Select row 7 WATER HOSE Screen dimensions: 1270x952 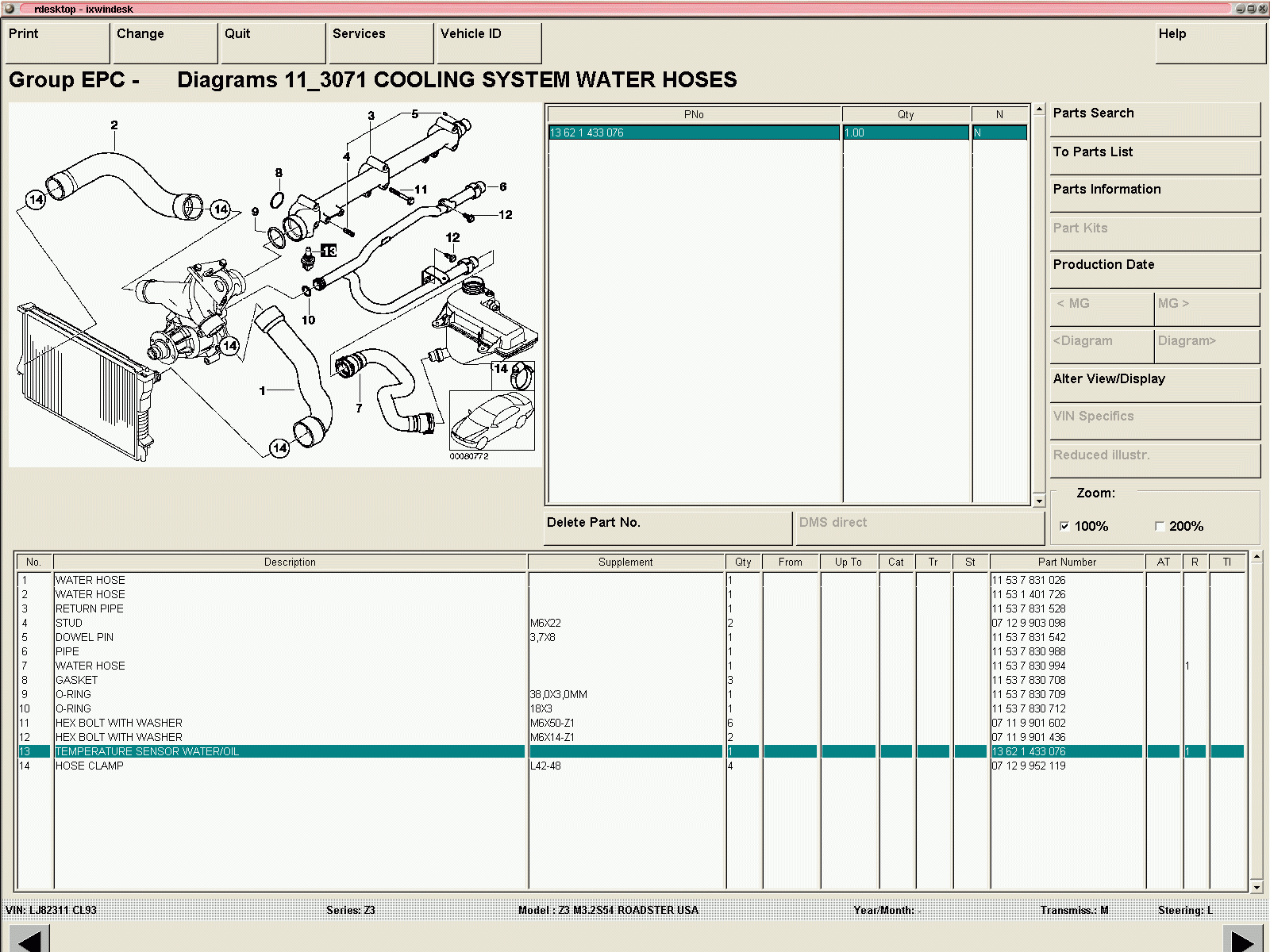tap(631, 666)
